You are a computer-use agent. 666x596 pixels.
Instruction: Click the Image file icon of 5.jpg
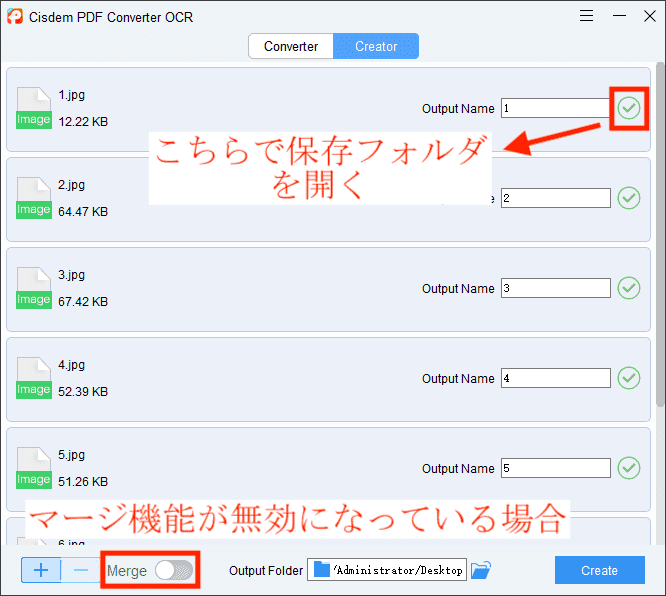click(x=34, y=468)
